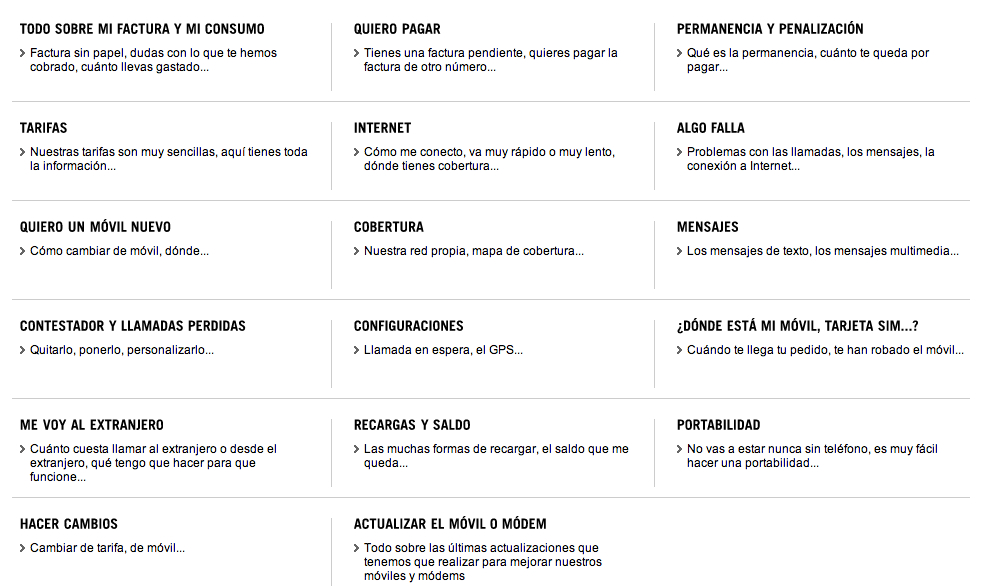Viewport: 982px width, 587px height.
Task: Open the 'Tarifas' section
Action: 43,128
